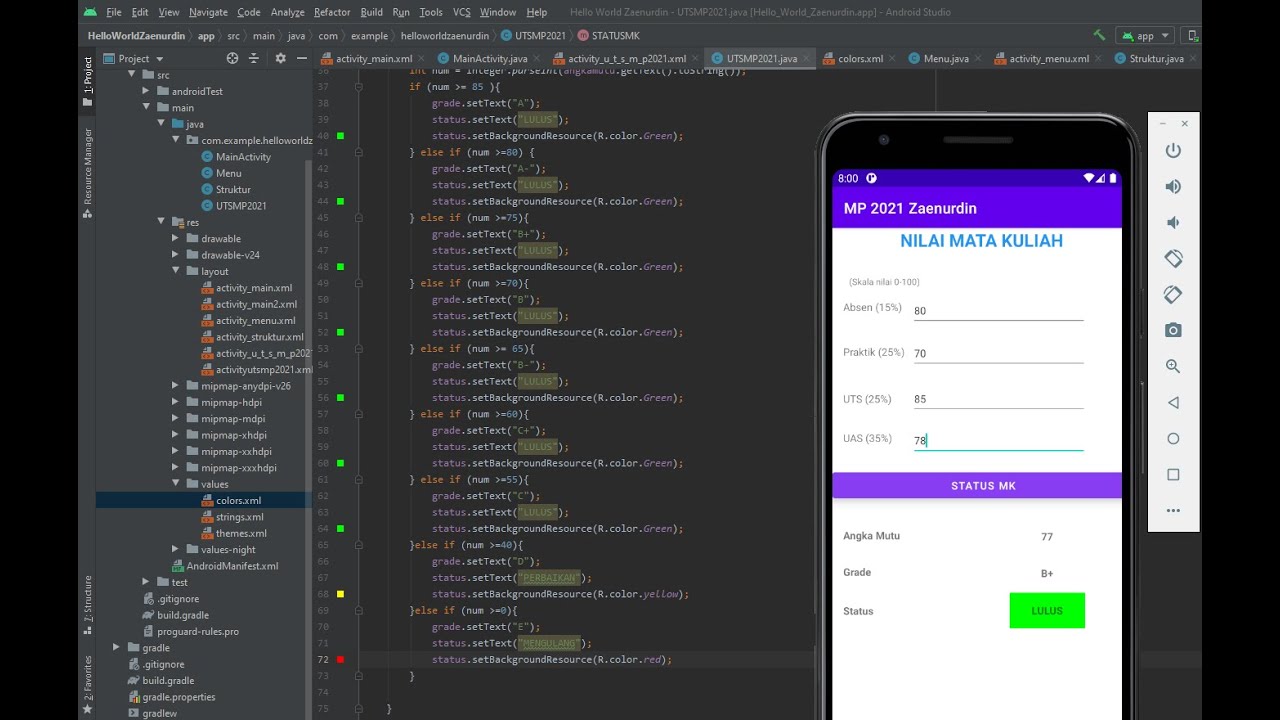Click the emulator Back triangle icon
Image resolution: width=1280 pixels, height=720 pixels.
coord(1173,403)
